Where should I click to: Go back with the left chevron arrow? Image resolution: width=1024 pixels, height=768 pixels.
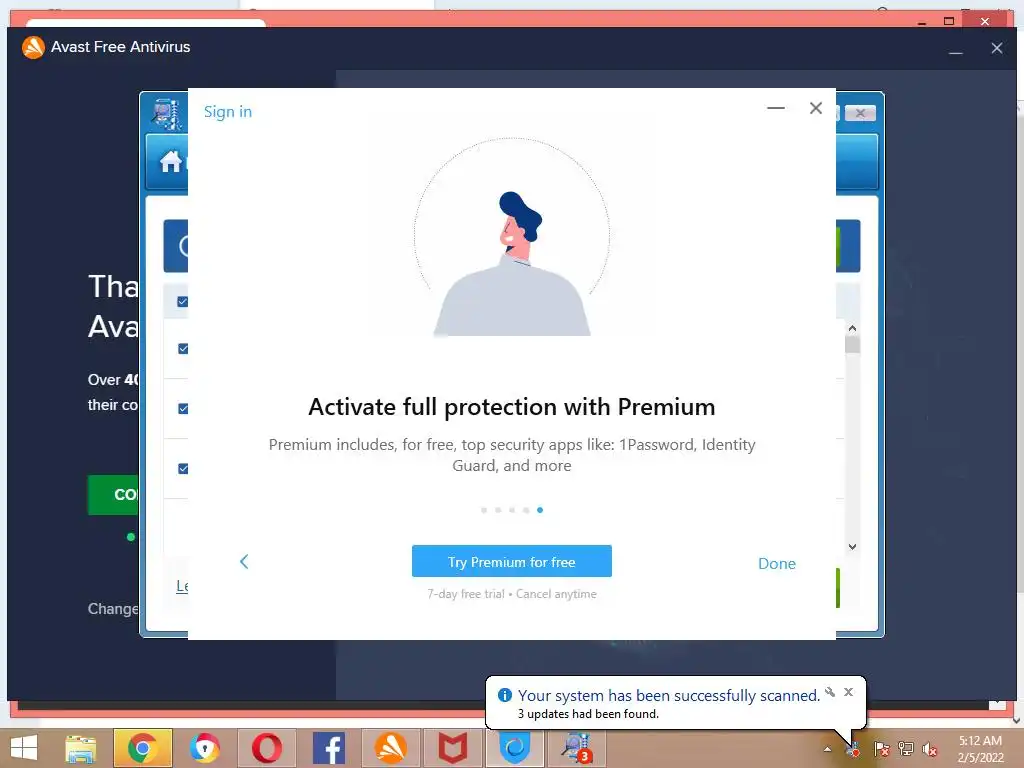coord(244,562)
